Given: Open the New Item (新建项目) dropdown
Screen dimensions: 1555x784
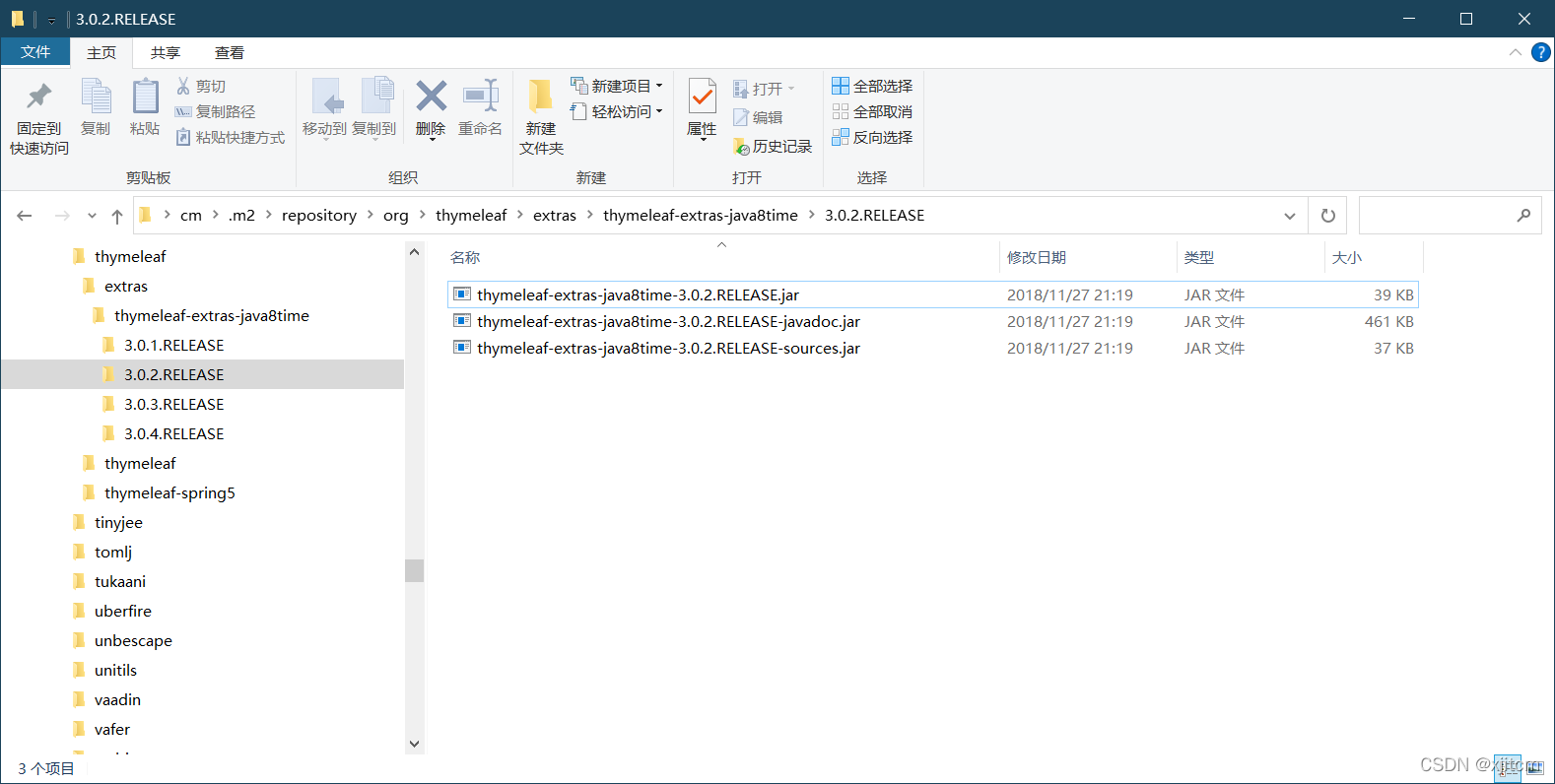Looking at the screenshot, I should coord(617,86).
